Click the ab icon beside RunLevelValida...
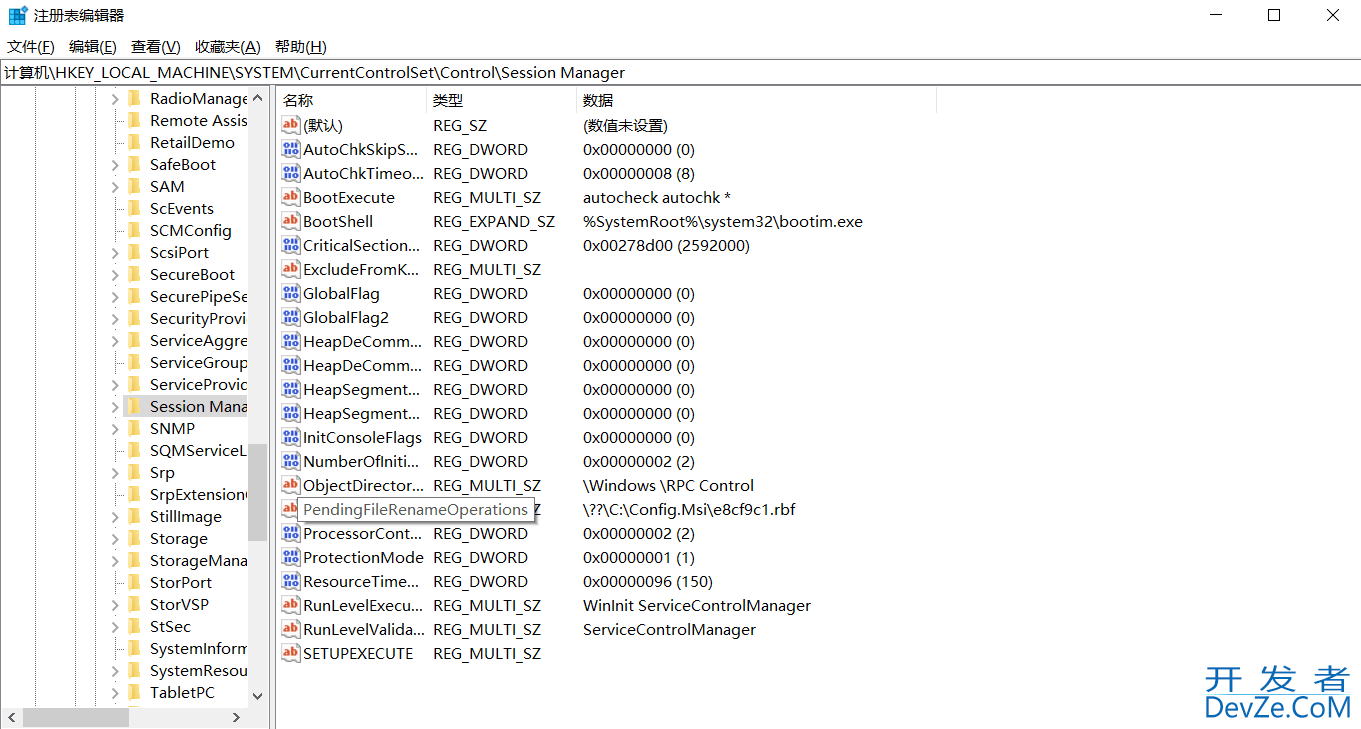This screenshot has height=729, width=1361. [291, 629]
